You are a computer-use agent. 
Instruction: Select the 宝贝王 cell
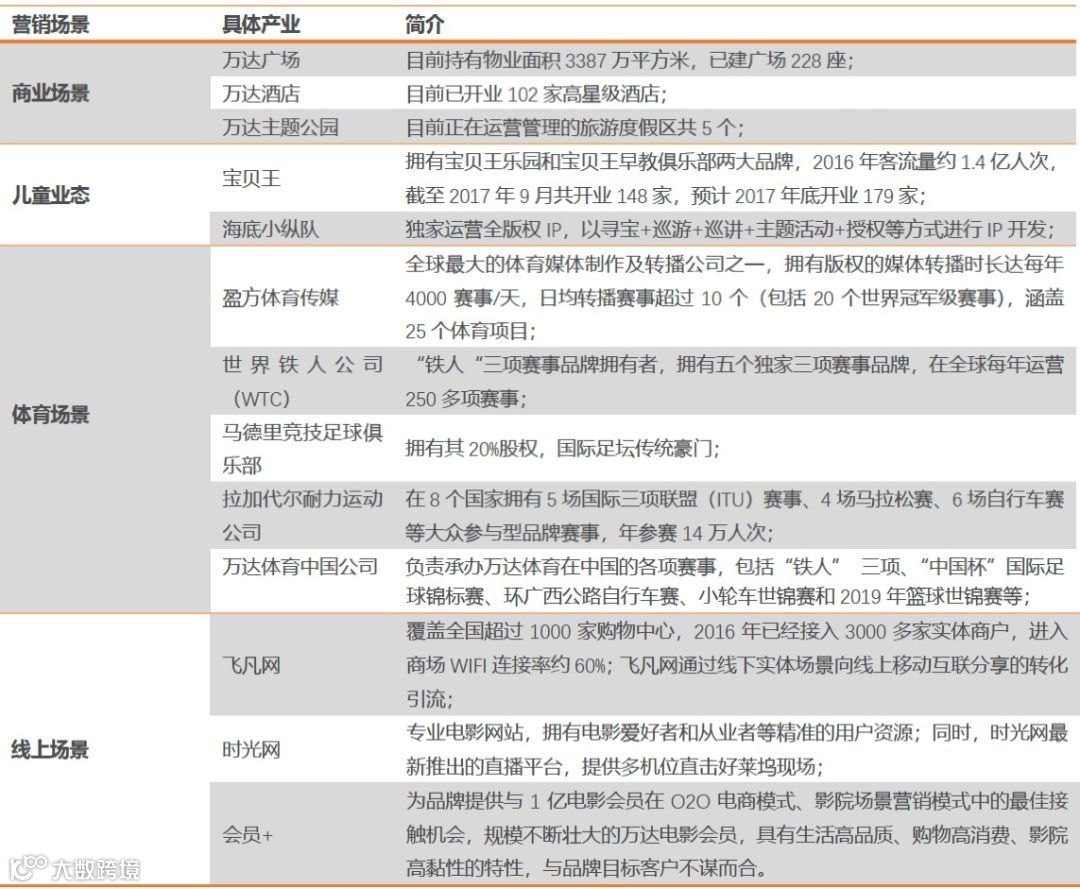251,178
